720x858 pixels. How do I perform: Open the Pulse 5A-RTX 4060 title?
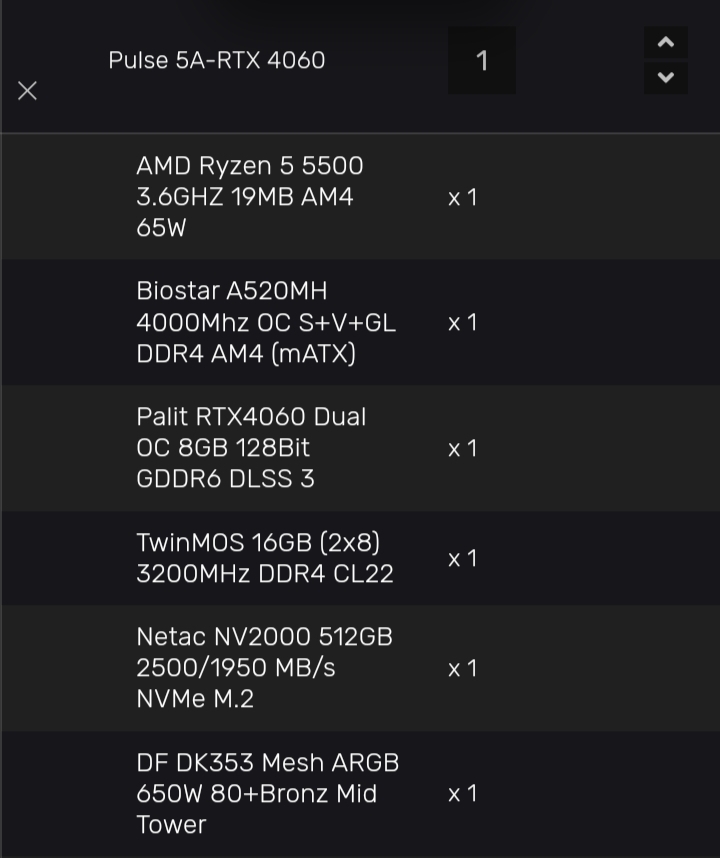pyautogui.click(x=217, y=60)
